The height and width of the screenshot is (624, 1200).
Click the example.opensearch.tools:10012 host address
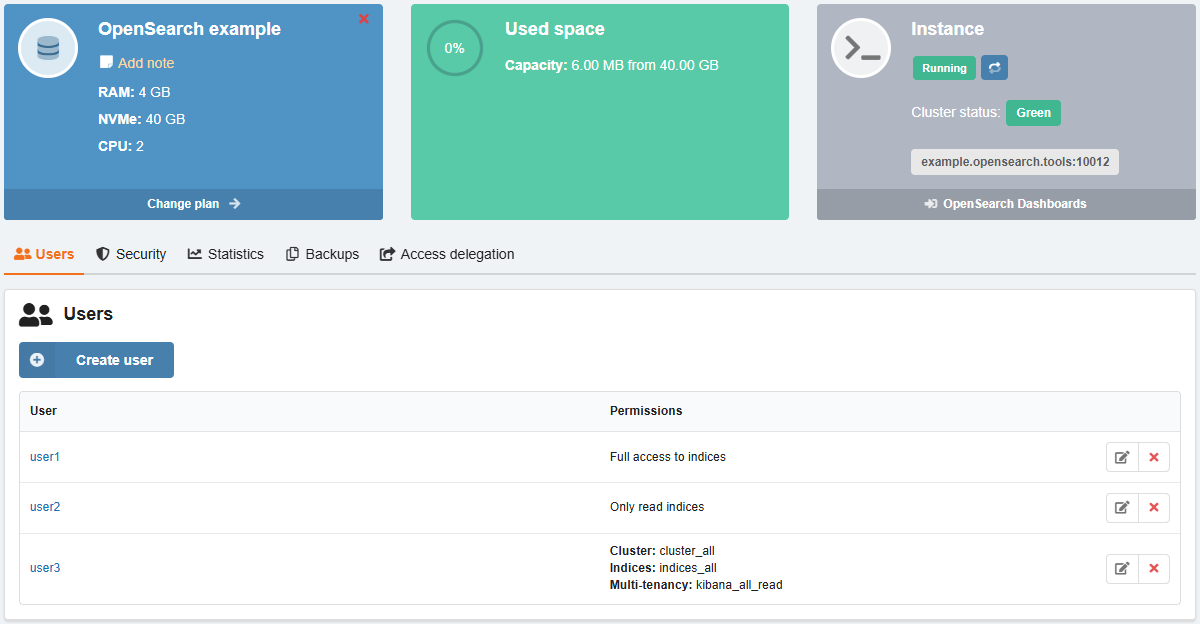tap(1014, 162)
